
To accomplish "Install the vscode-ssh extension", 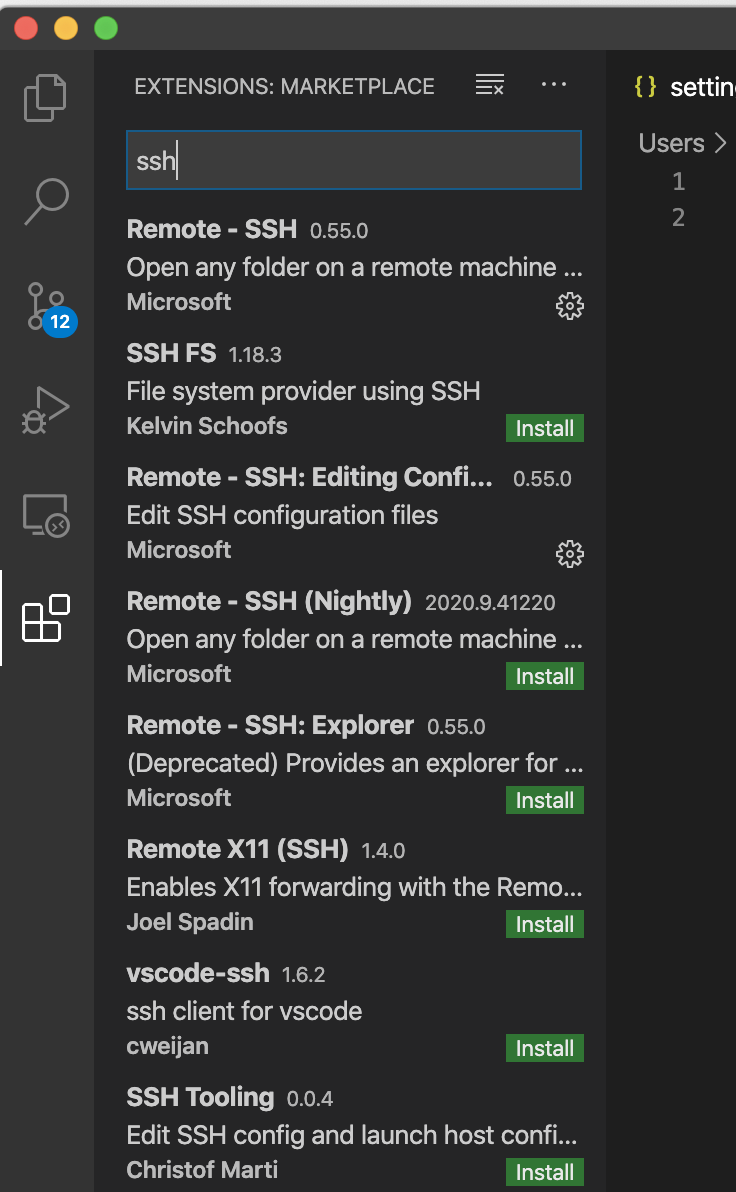I will pyautogui.click(x=544, y=1048).
